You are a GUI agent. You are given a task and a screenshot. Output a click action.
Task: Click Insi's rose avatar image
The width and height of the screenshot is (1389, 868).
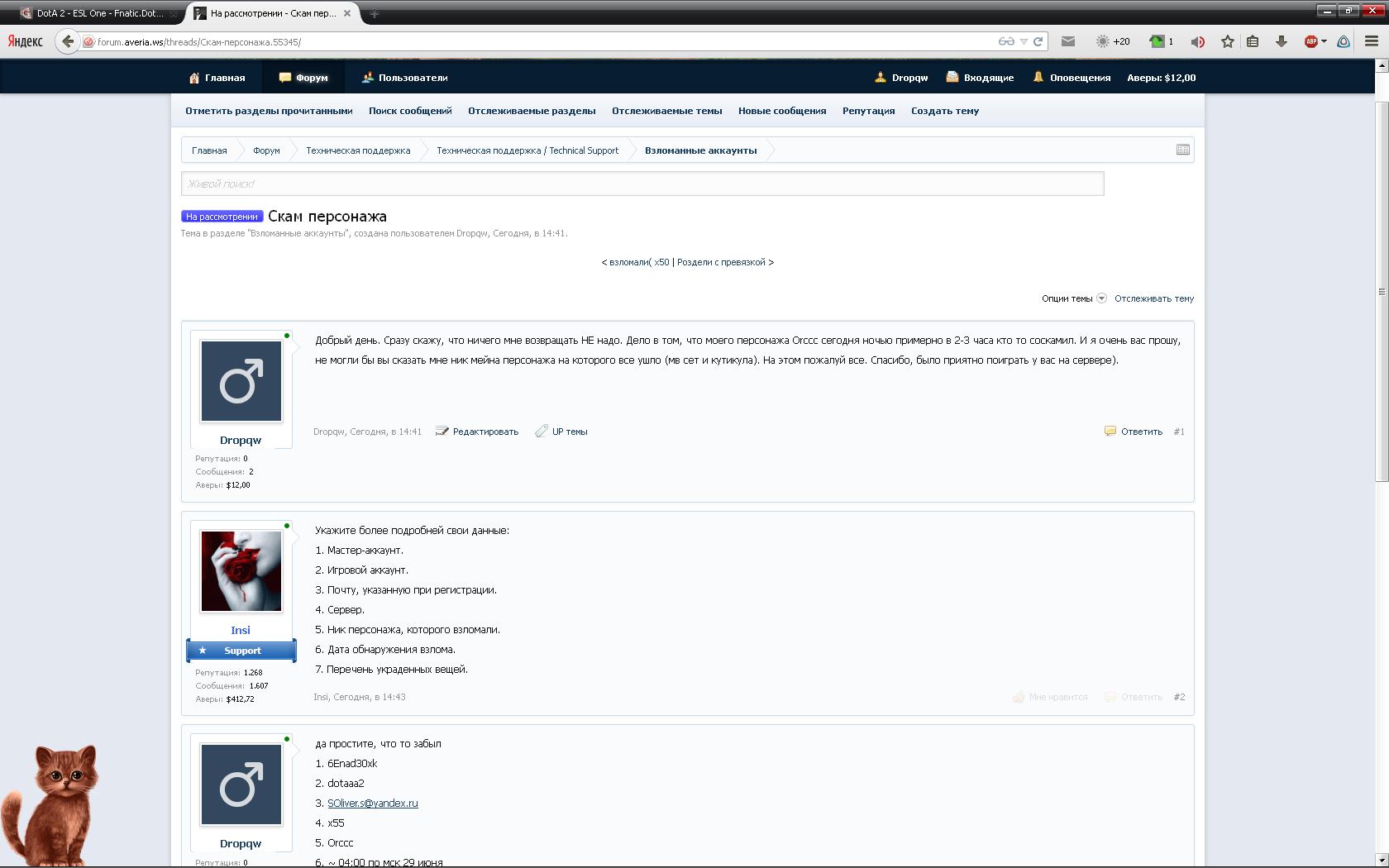tap(241, 571)
